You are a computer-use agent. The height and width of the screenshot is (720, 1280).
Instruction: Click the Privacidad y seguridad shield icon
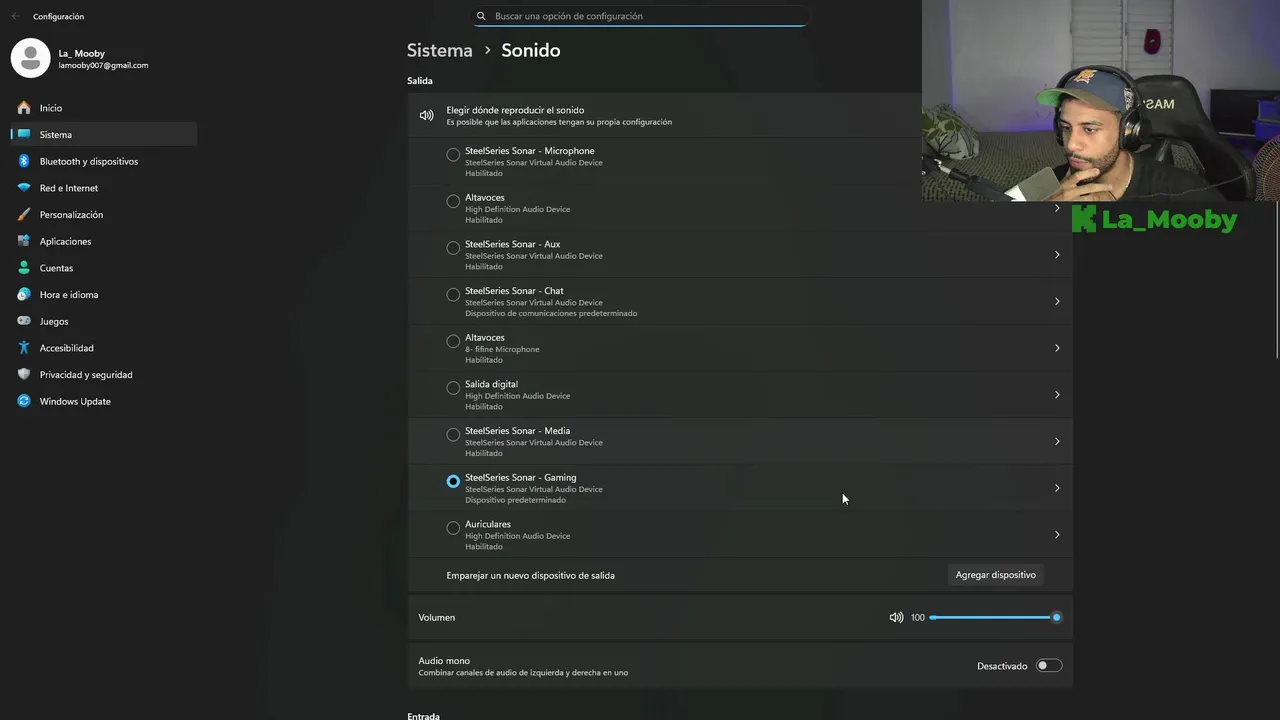[x=24, y=375]
